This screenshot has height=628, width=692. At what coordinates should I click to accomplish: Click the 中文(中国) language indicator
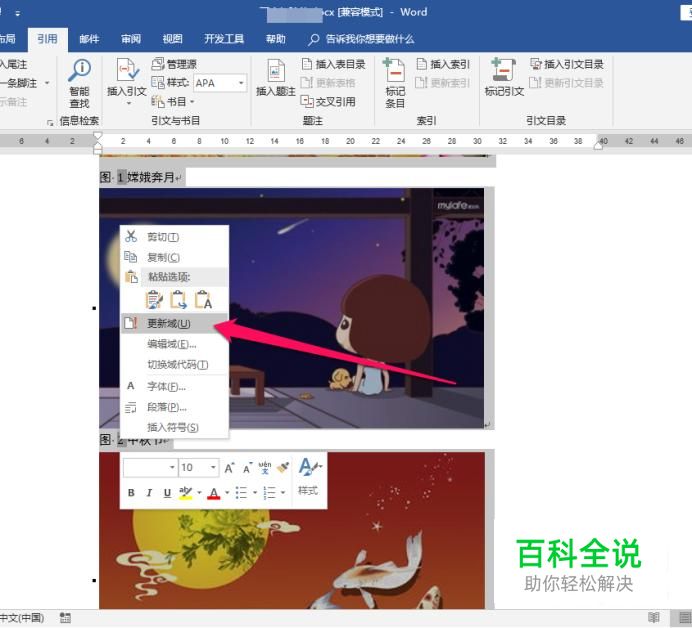22,618
